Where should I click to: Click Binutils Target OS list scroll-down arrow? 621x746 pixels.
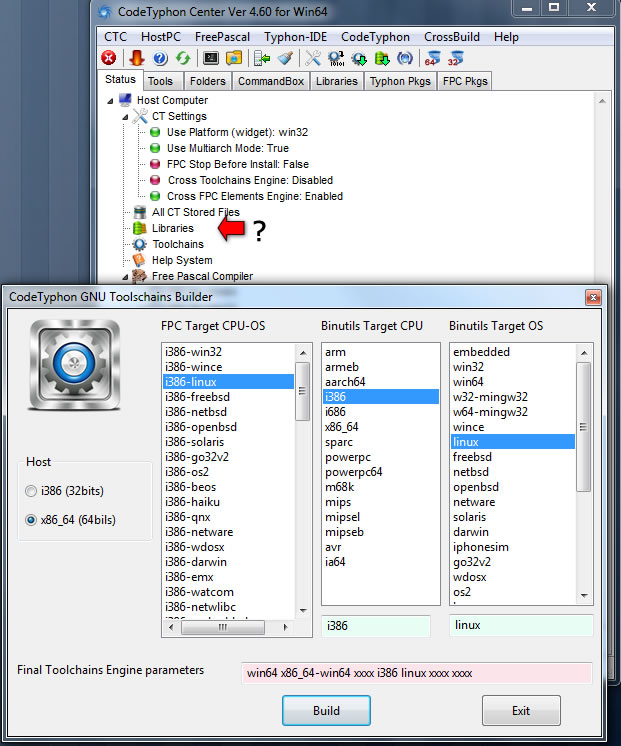(x=584, y=596)
